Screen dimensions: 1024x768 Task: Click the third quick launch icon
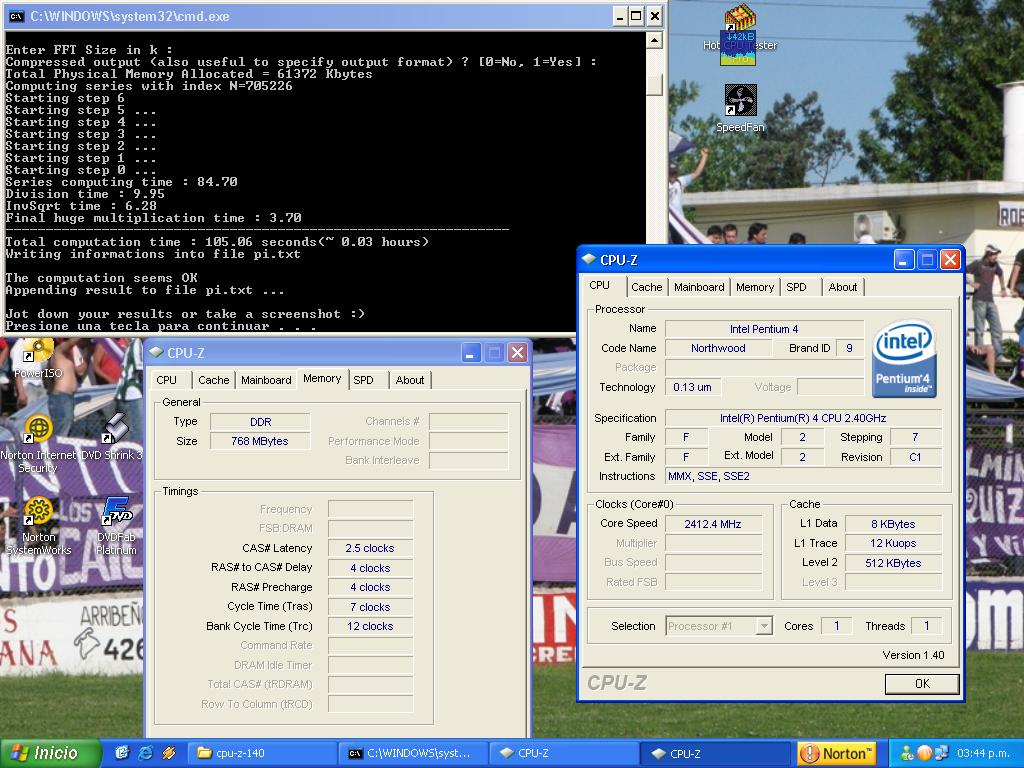click(x=168, y=753)
